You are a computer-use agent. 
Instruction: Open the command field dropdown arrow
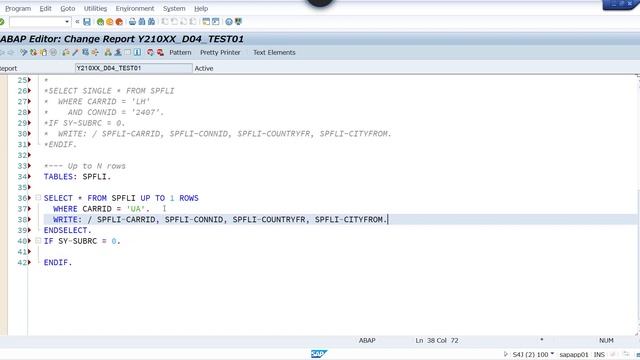67,22
